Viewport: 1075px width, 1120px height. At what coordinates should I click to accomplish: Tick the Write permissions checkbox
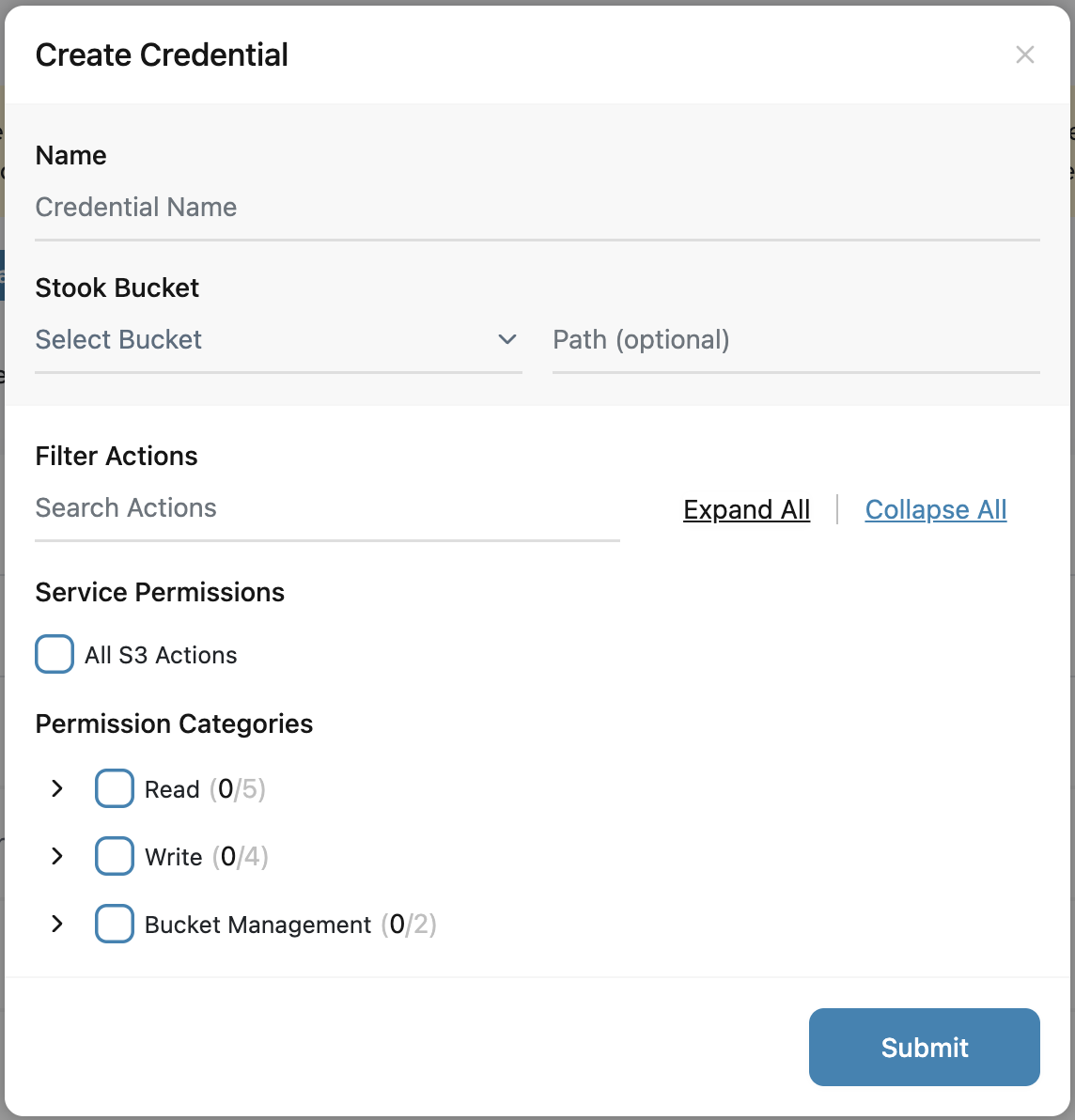click(115, 856)
